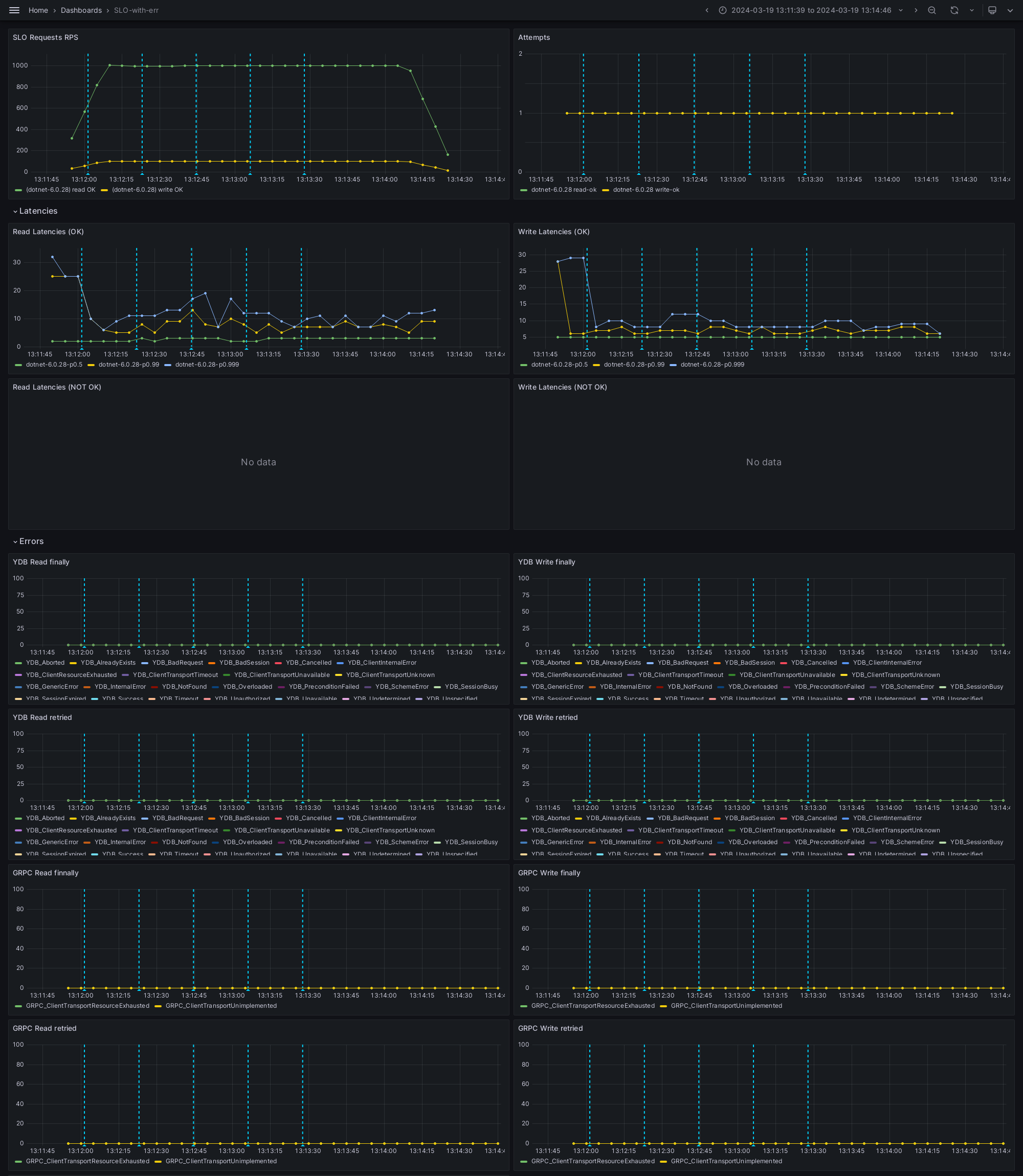Expand the top-right chevron menu
The height and width of the screenshot is (1176, 1023).
point(1010,10)
